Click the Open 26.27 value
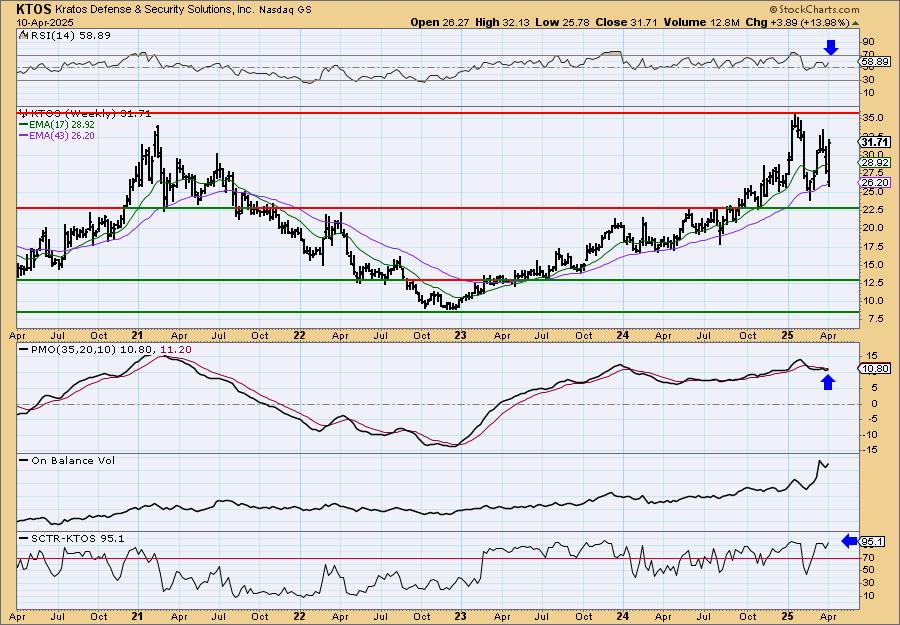Screen dimensions: 900x625 click(x=440, y=22)
